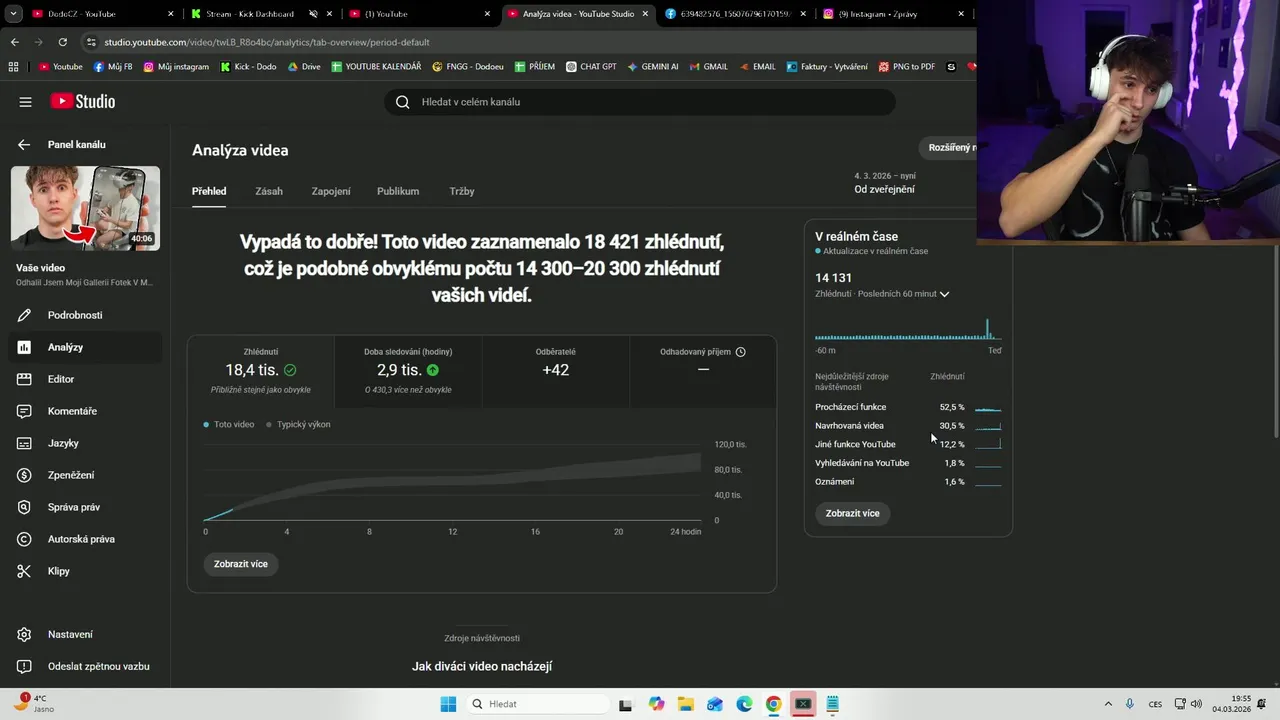Click the browser address bar URL

click(267, 42)
